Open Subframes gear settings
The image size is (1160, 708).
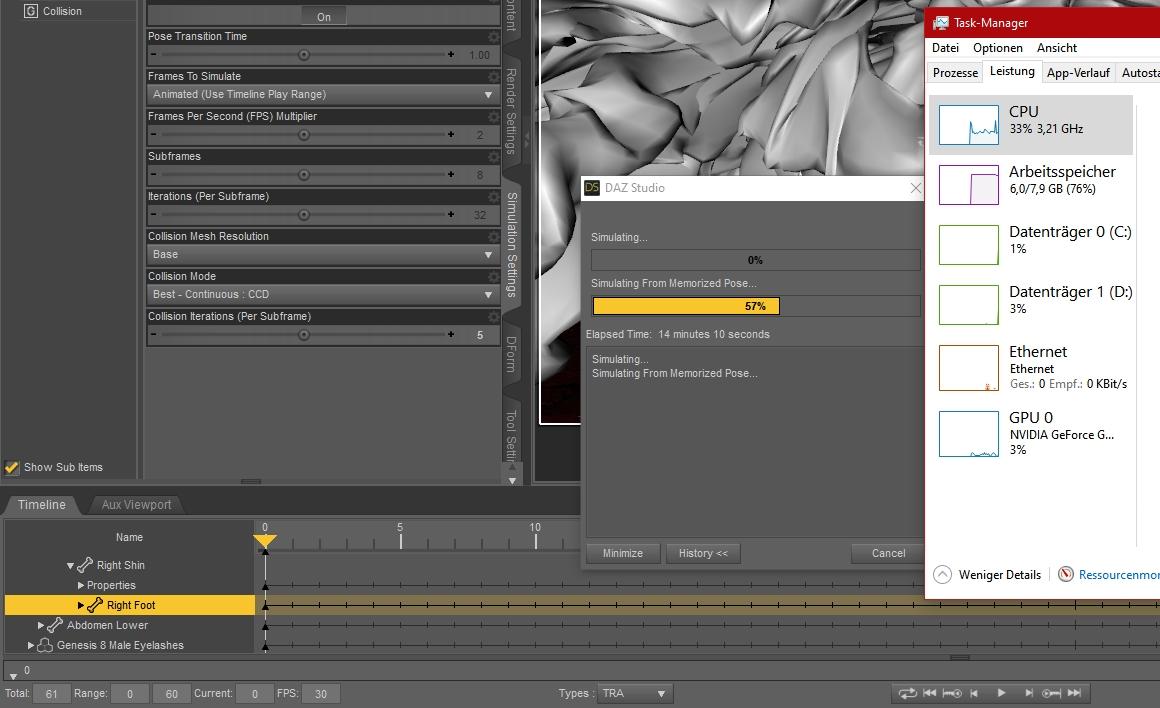click(493, 156)
